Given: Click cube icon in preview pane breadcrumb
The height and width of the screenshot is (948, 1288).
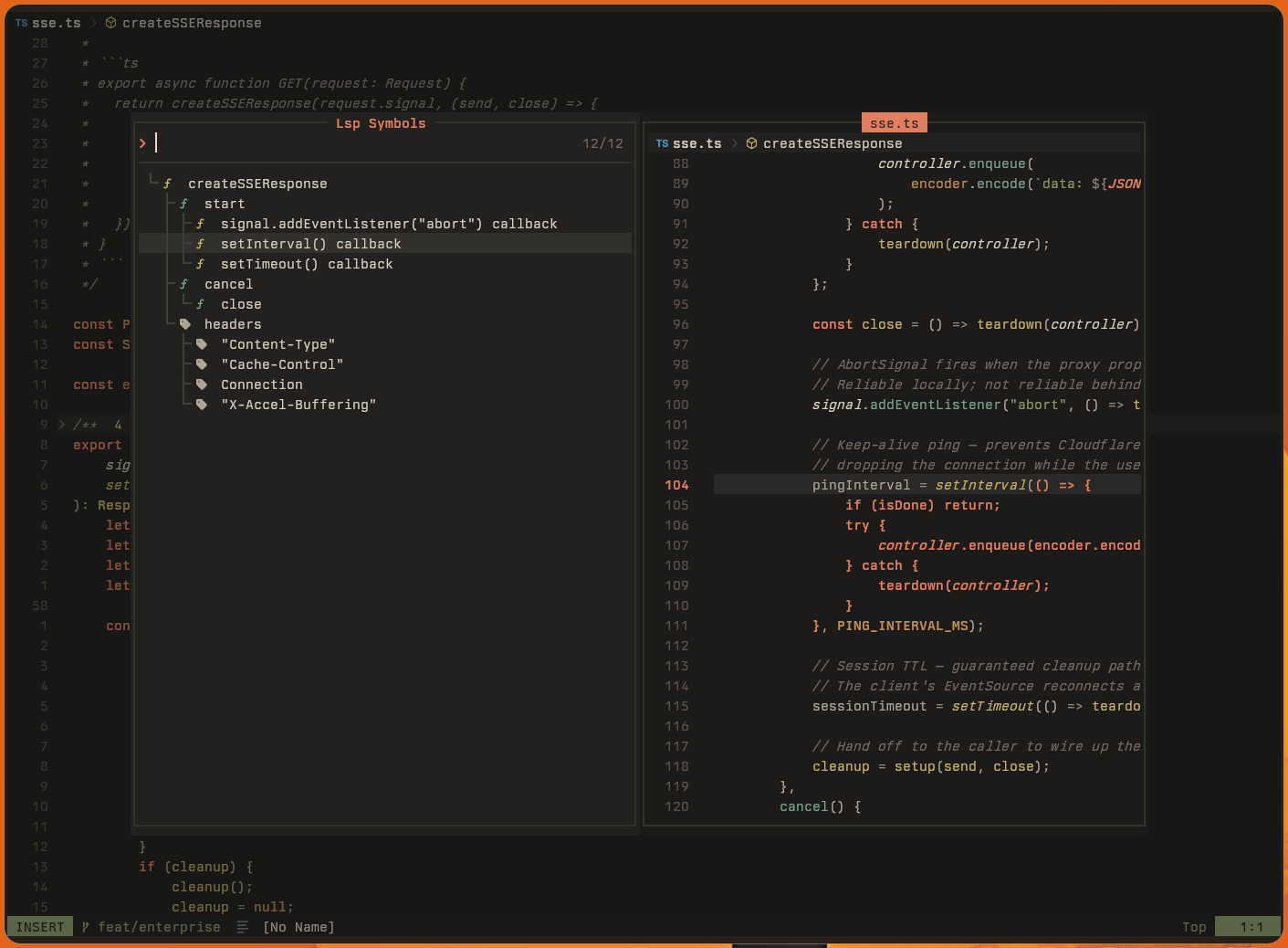Looking at the screenshot, I should (x=752, y=143).
